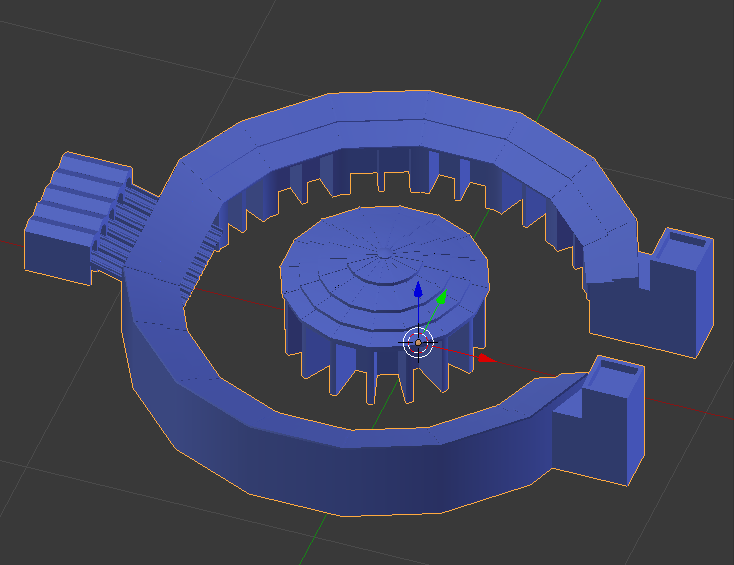Viewport: 734px width, 565px height.
Task: Click the white circle at manipulator center
Action: pyautogui.click(x=418, y=343)
